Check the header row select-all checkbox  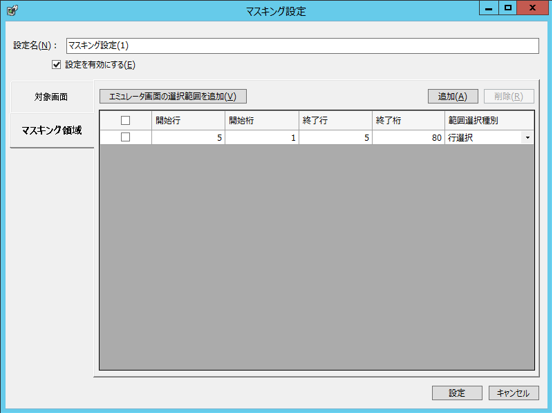[125, 120]
